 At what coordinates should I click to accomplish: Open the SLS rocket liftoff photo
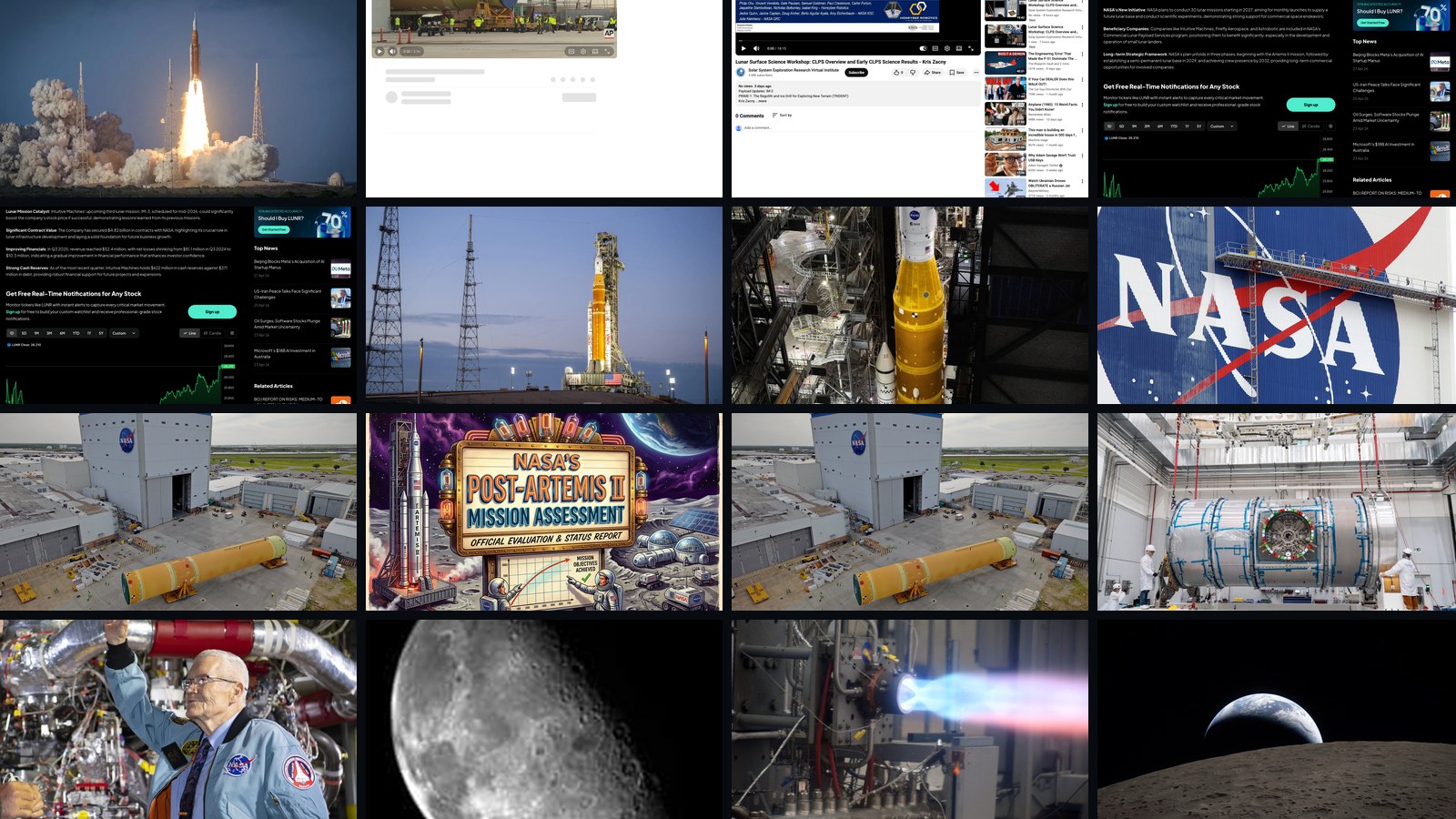[178, 98]
